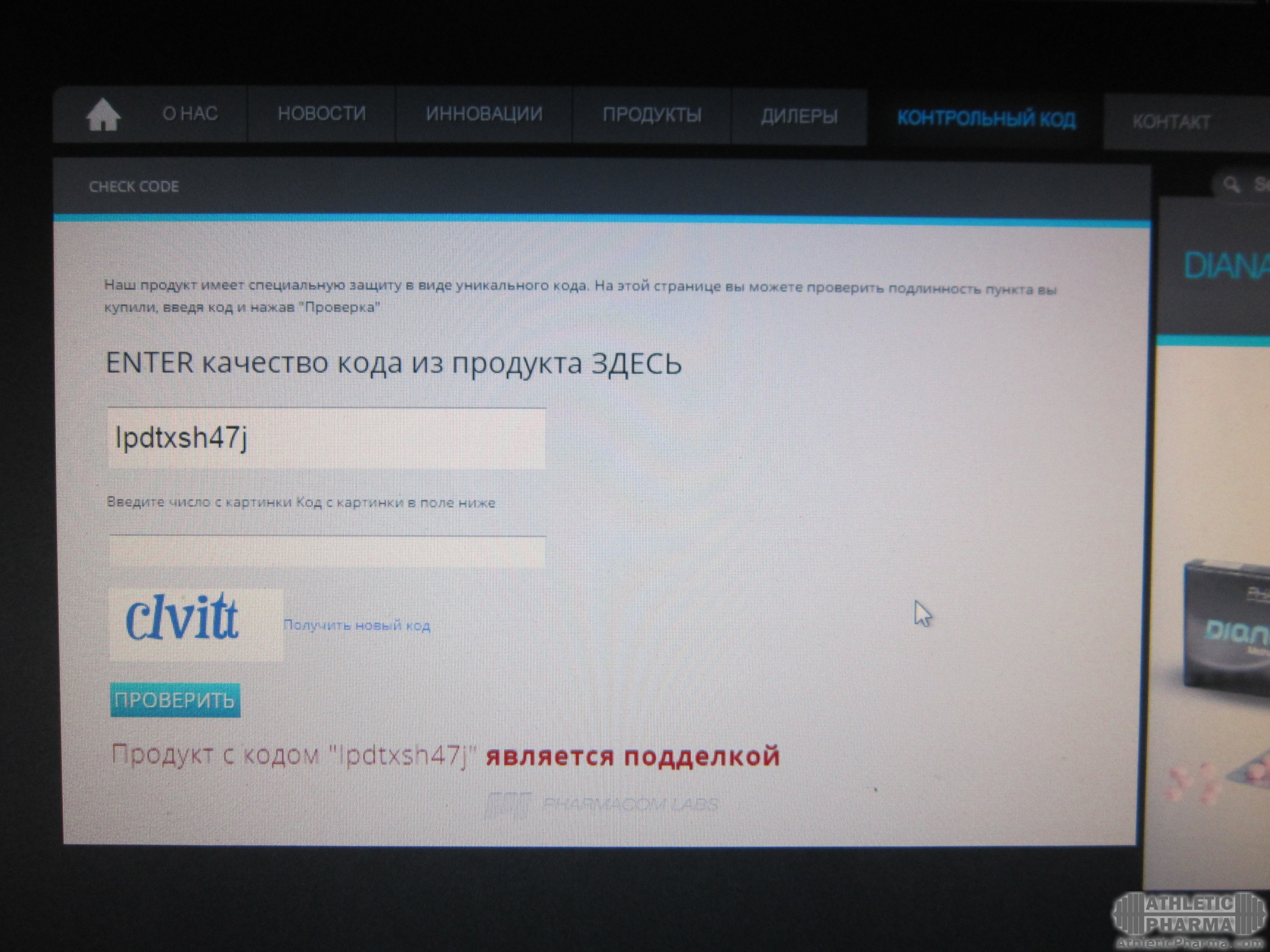
Task: Focus the product code field with 'lpdtxsh47j'
Action: coord(326,438)
